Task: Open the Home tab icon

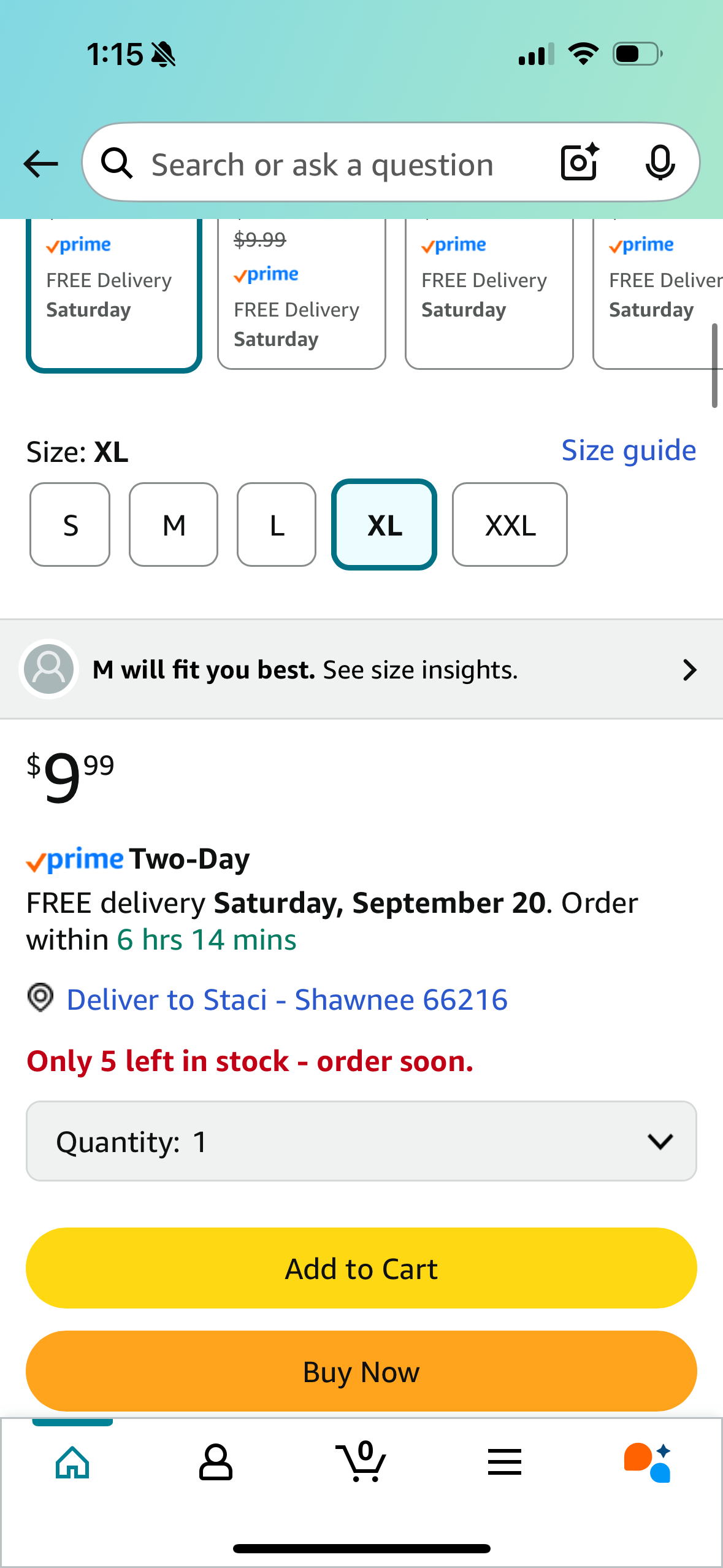Action: 72,1462
